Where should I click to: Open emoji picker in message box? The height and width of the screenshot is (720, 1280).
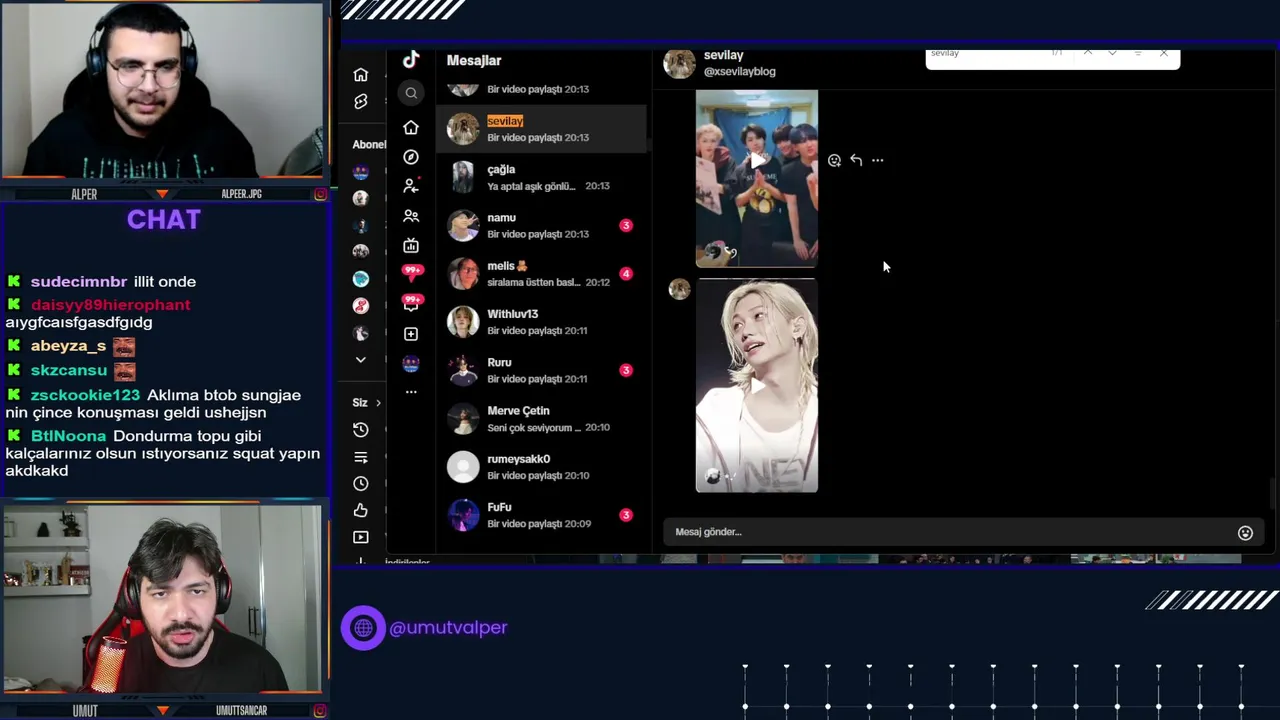click(x=1245, y=533)
